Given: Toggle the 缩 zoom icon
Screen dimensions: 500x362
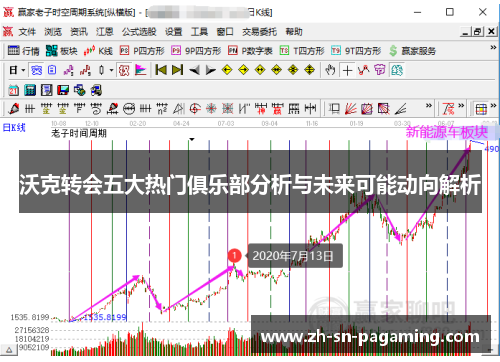Looking at the screenshot, I should (397, 70).
